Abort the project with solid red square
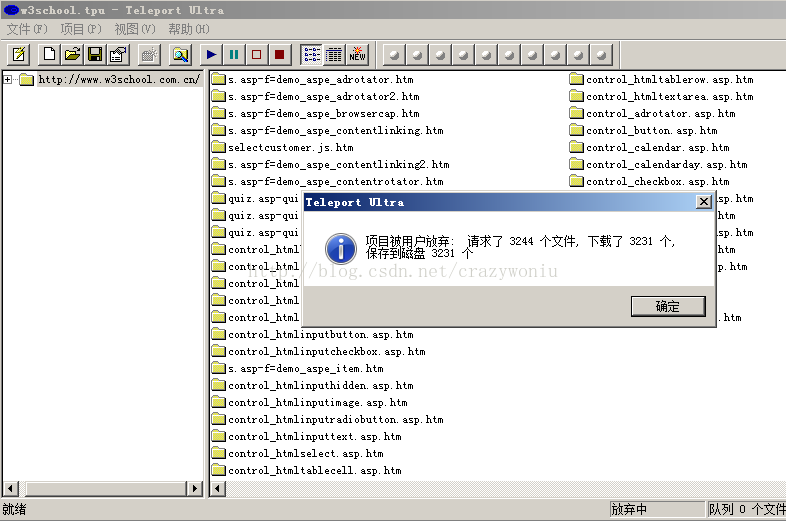786x521 pixels. click(x=280, y=54)
